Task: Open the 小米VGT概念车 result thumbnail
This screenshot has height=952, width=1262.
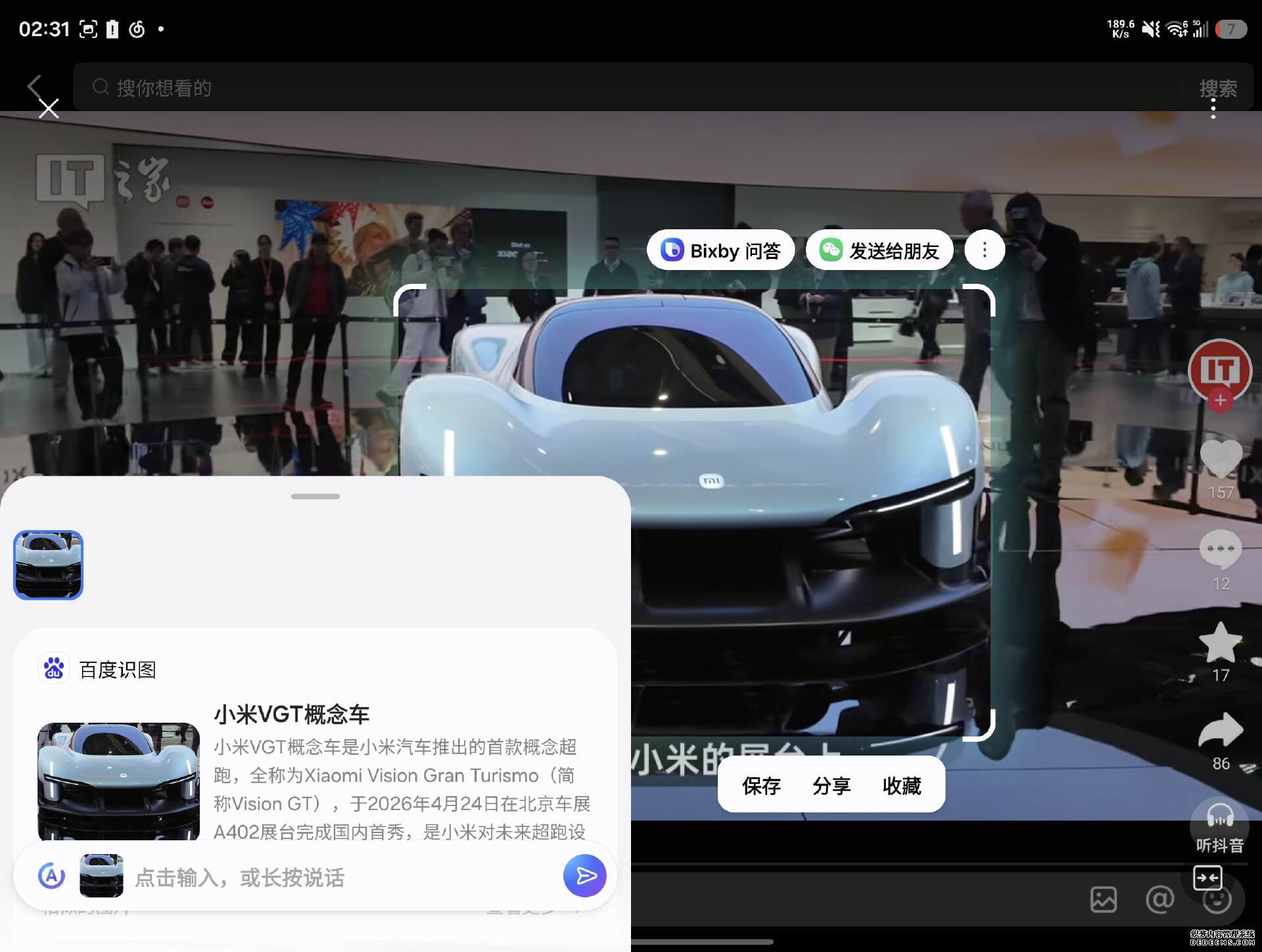Action: [x=118, y=782]
